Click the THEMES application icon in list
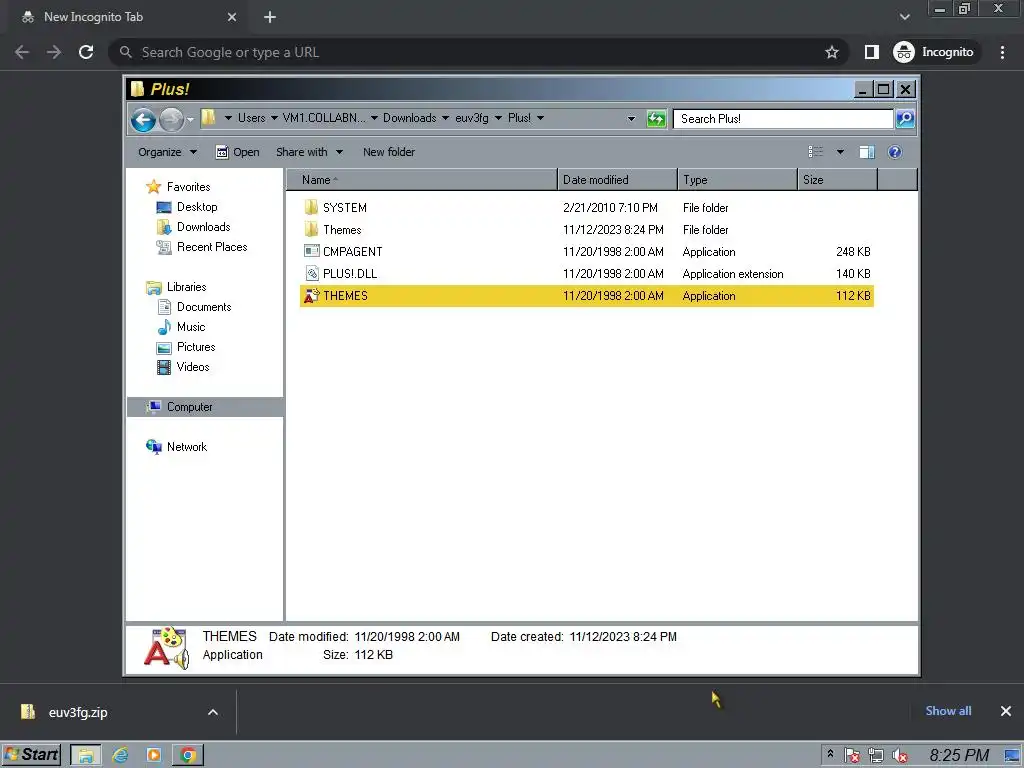The image size is (1024, 768). coord(312,296)
